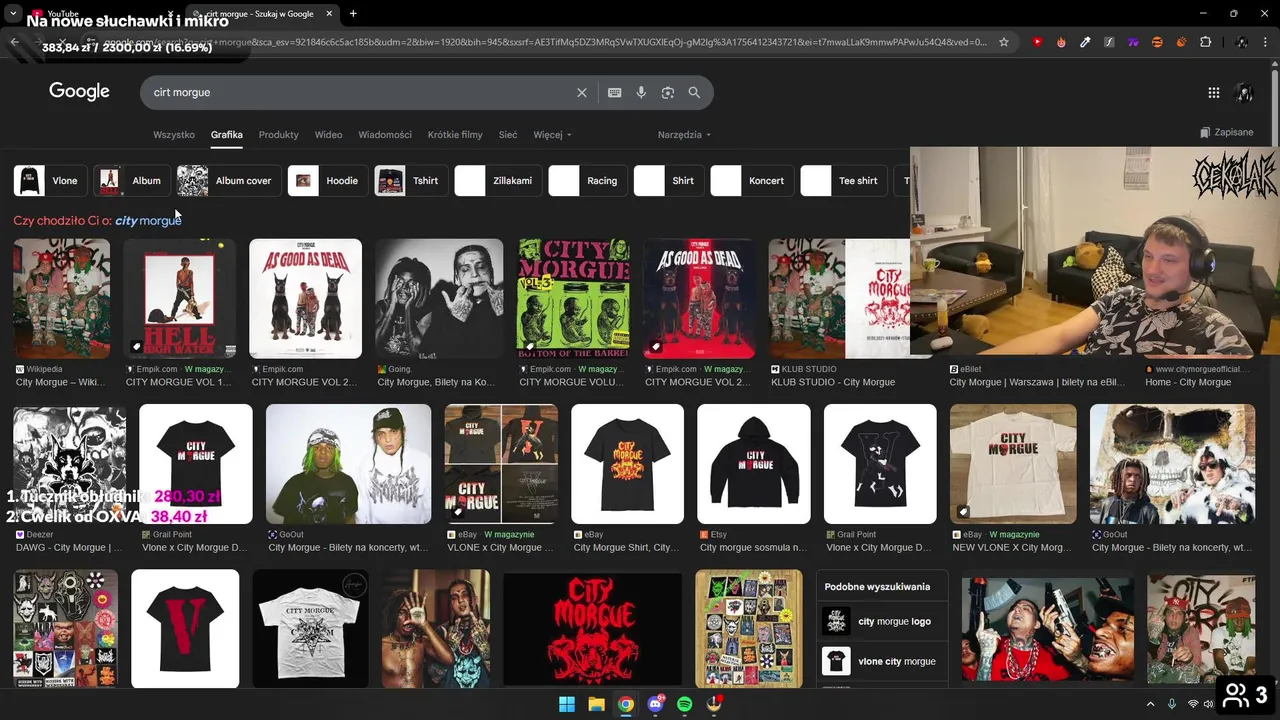The image size is (1280, 720).
Task: Click the magnifier search button
Action: 694,92
